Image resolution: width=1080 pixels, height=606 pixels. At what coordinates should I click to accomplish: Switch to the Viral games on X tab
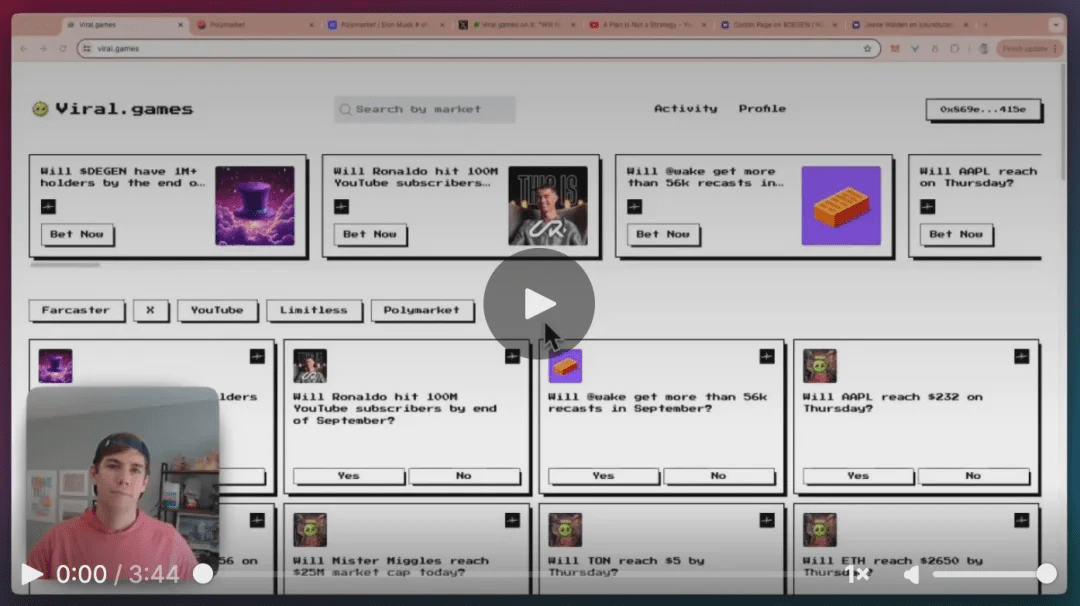pos(517,25)
